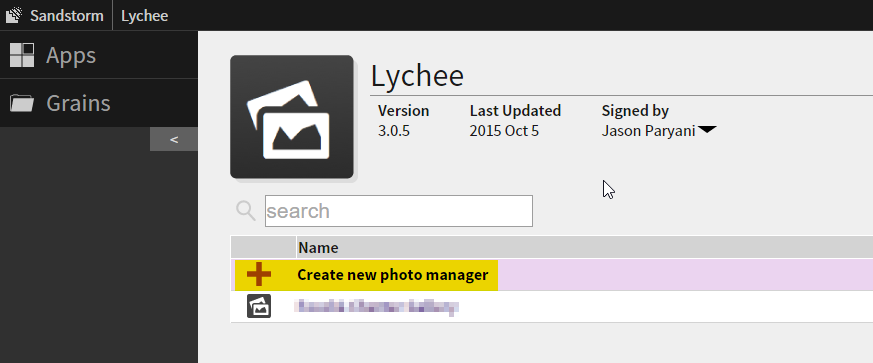Open the Grains sidebar item
The image size is (873, 363).
[99, 103]
